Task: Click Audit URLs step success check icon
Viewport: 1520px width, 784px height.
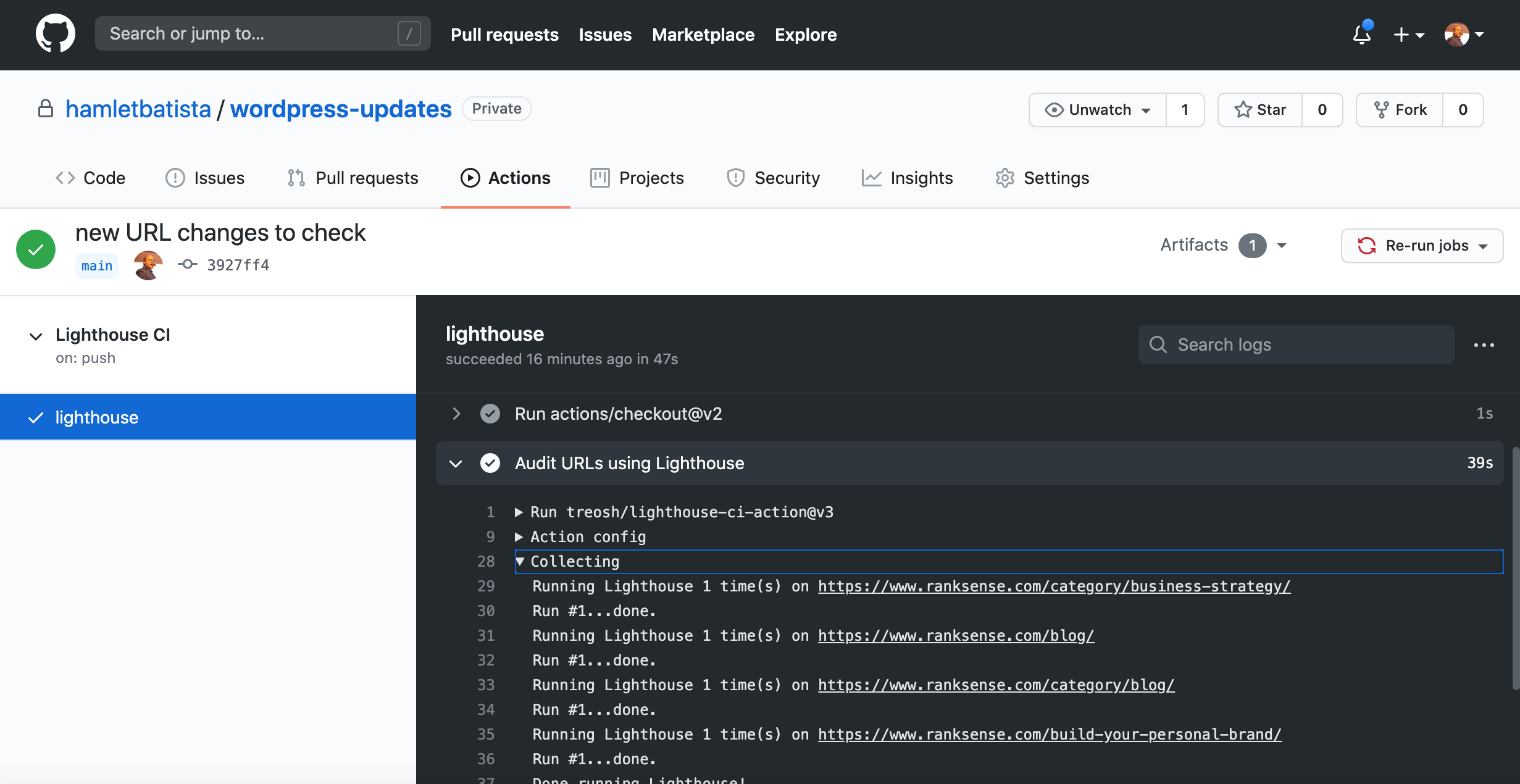Action: pos(490,463)
